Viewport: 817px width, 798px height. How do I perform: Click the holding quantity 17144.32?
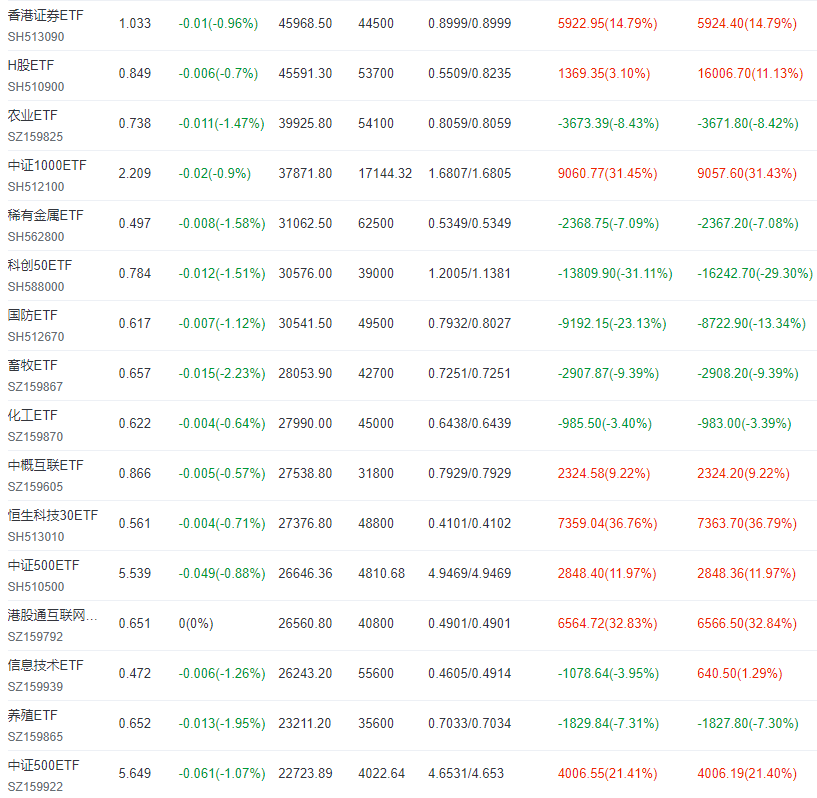pyautogui.click(x=385, y=174)
